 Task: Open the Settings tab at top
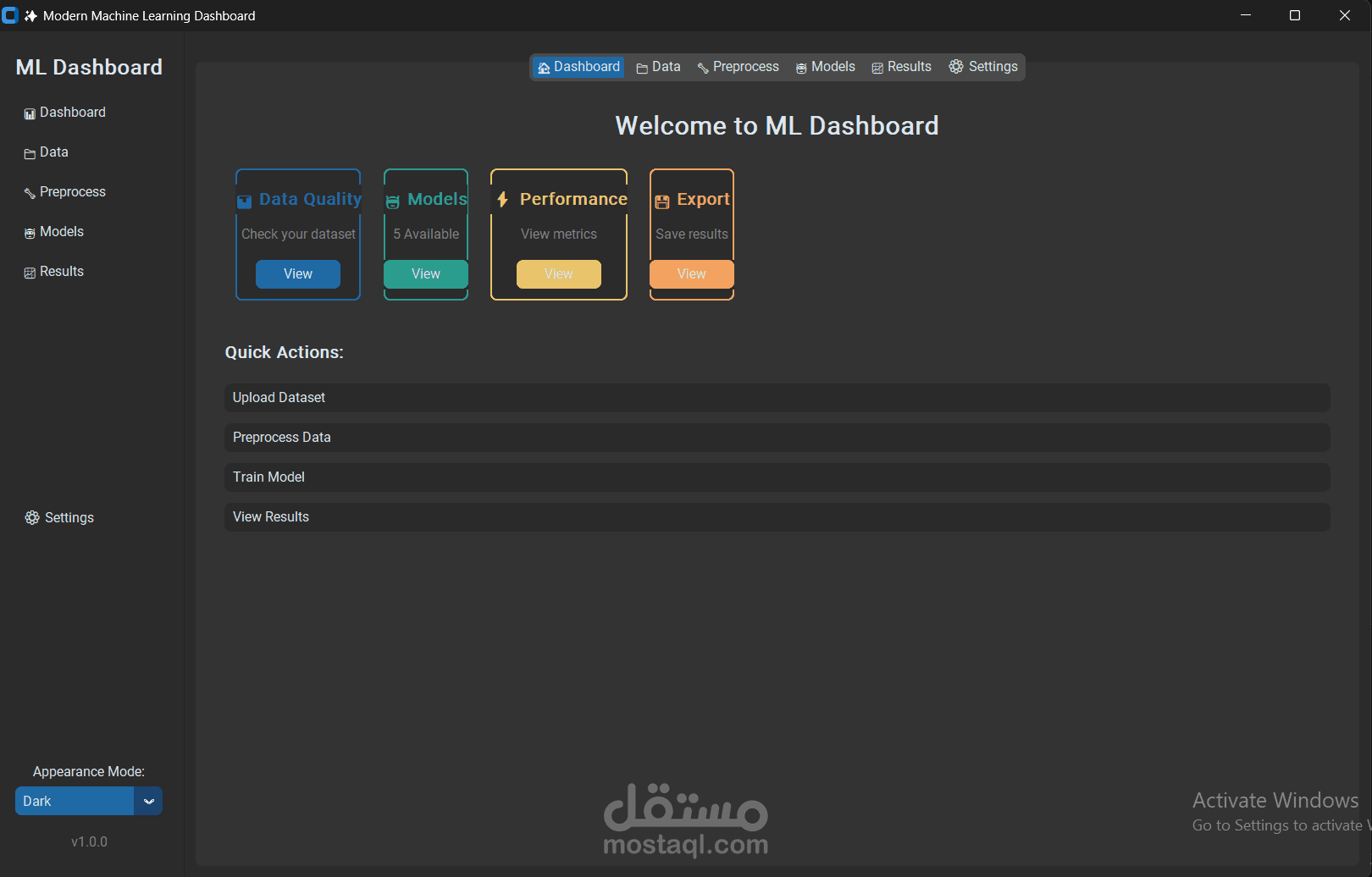coord(983,66)
